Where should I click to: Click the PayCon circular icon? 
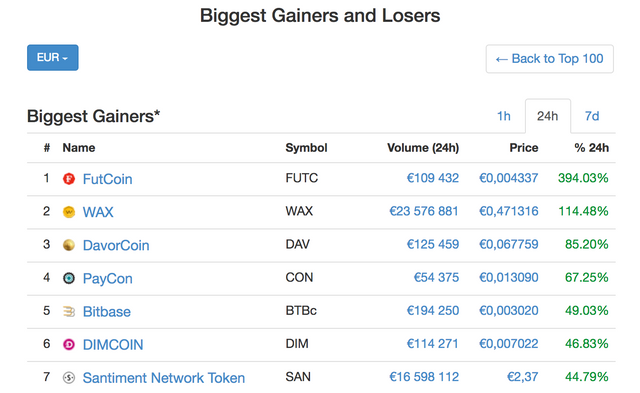69,278
